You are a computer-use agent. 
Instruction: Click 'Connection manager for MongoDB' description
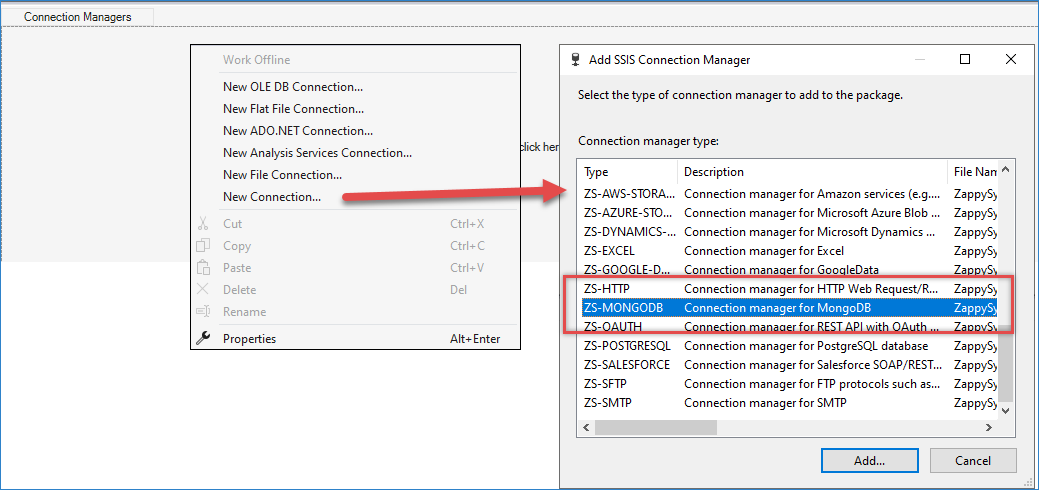point(777,308)
